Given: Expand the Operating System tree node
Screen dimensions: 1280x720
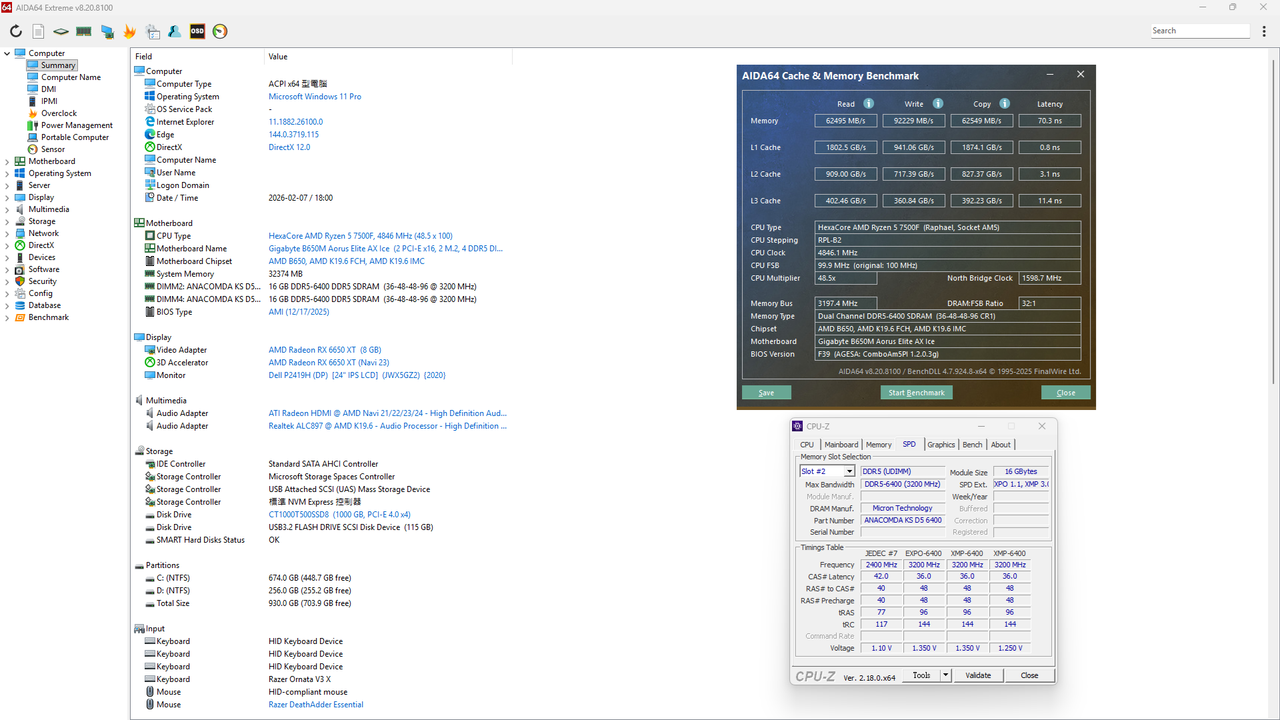Looking at the screenshot, I should [x=7, y=173].
